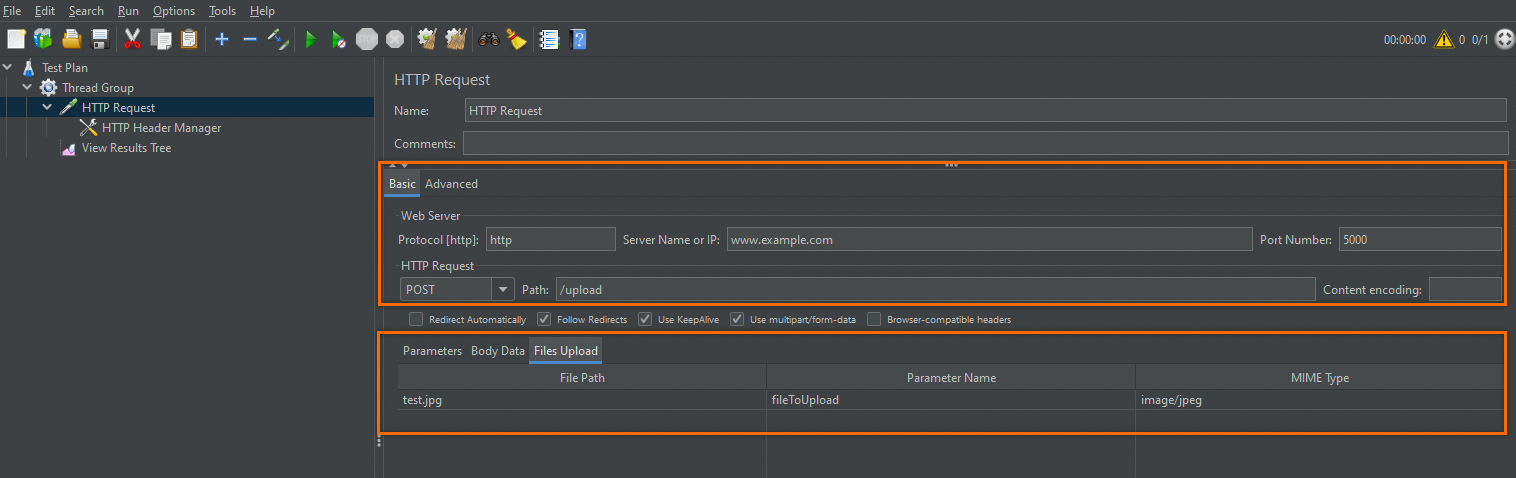The width and height of the screenshot is (1516, 478).
Task: Click the Paste clipboard icon
Action: (189, 39)
